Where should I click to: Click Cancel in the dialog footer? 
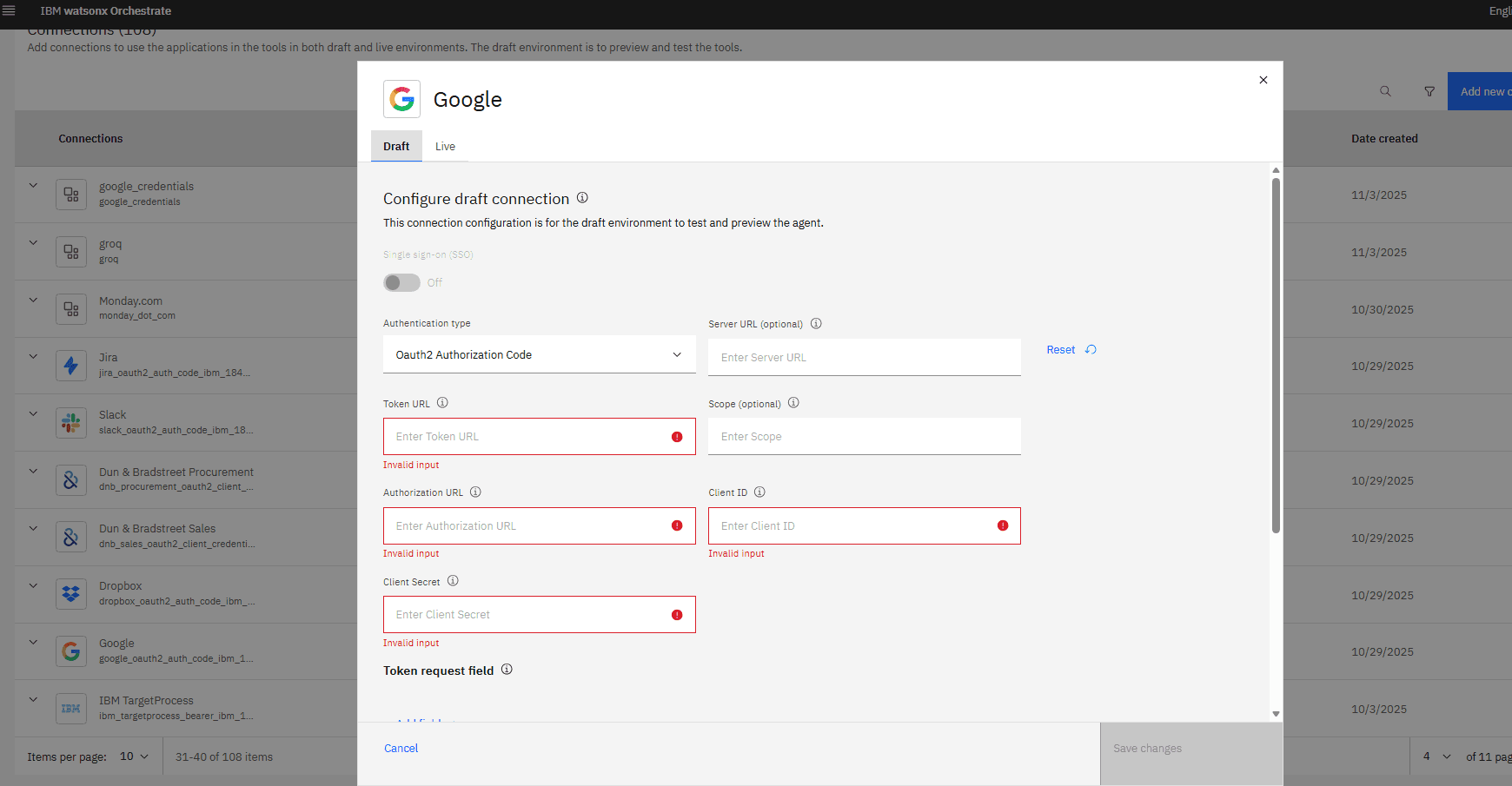401,748
